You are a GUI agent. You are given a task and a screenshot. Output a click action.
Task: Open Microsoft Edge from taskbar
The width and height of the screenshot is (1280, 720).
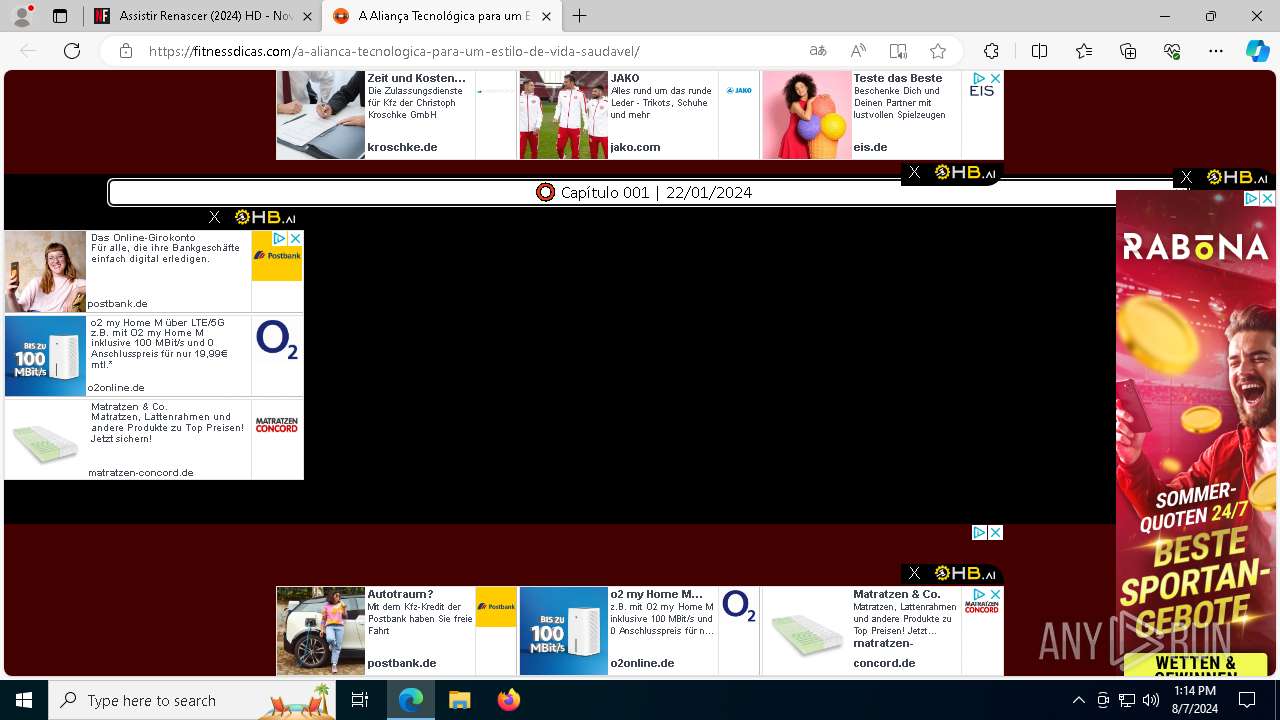click(x=411, y=700)
